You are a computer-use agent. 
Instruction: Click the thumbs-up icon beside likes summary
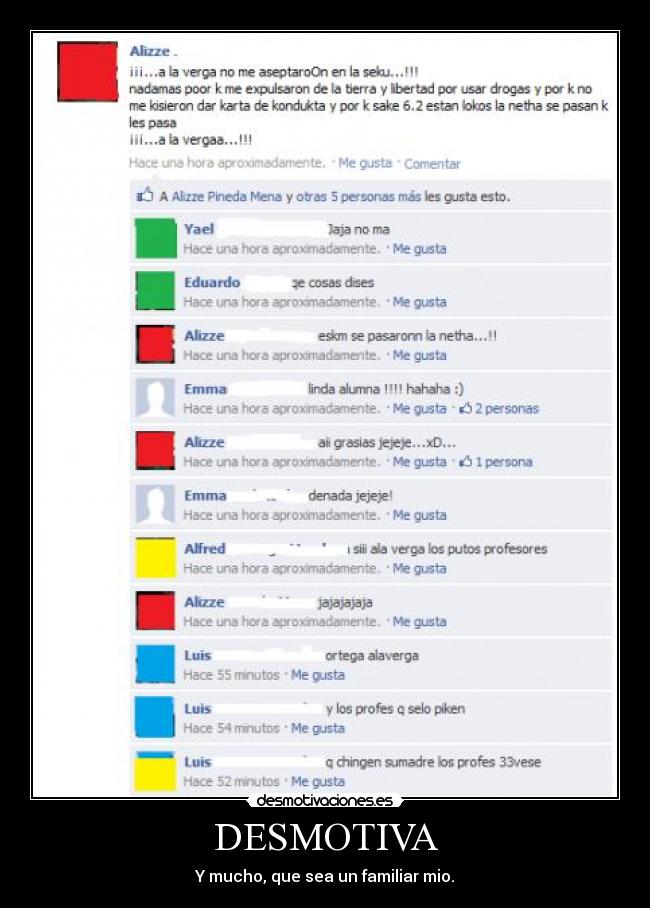click(145, 195)
